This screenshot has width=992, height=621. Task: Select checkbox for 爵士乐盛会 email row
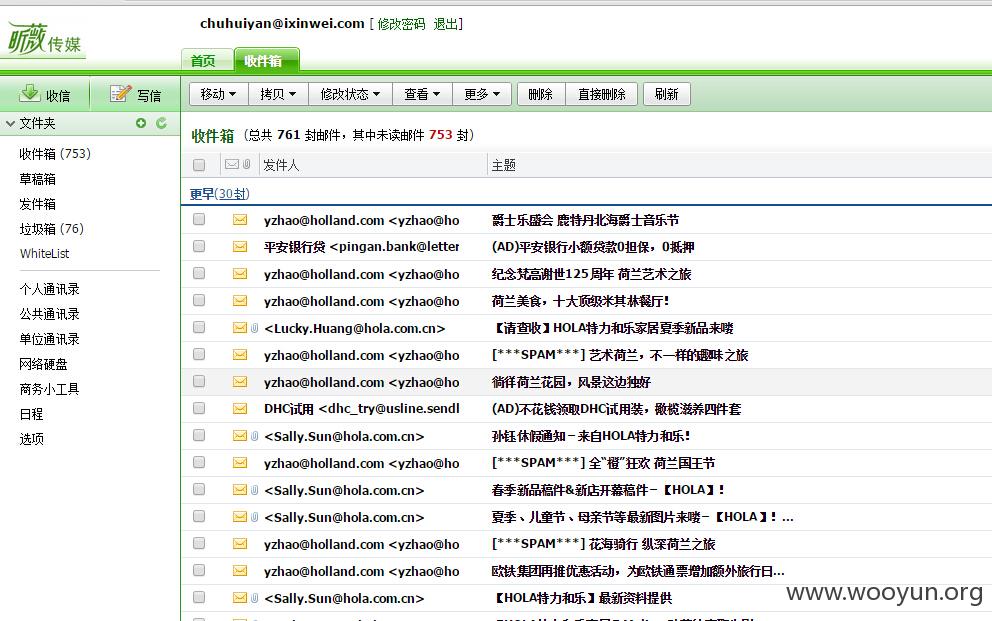[199, 219]
